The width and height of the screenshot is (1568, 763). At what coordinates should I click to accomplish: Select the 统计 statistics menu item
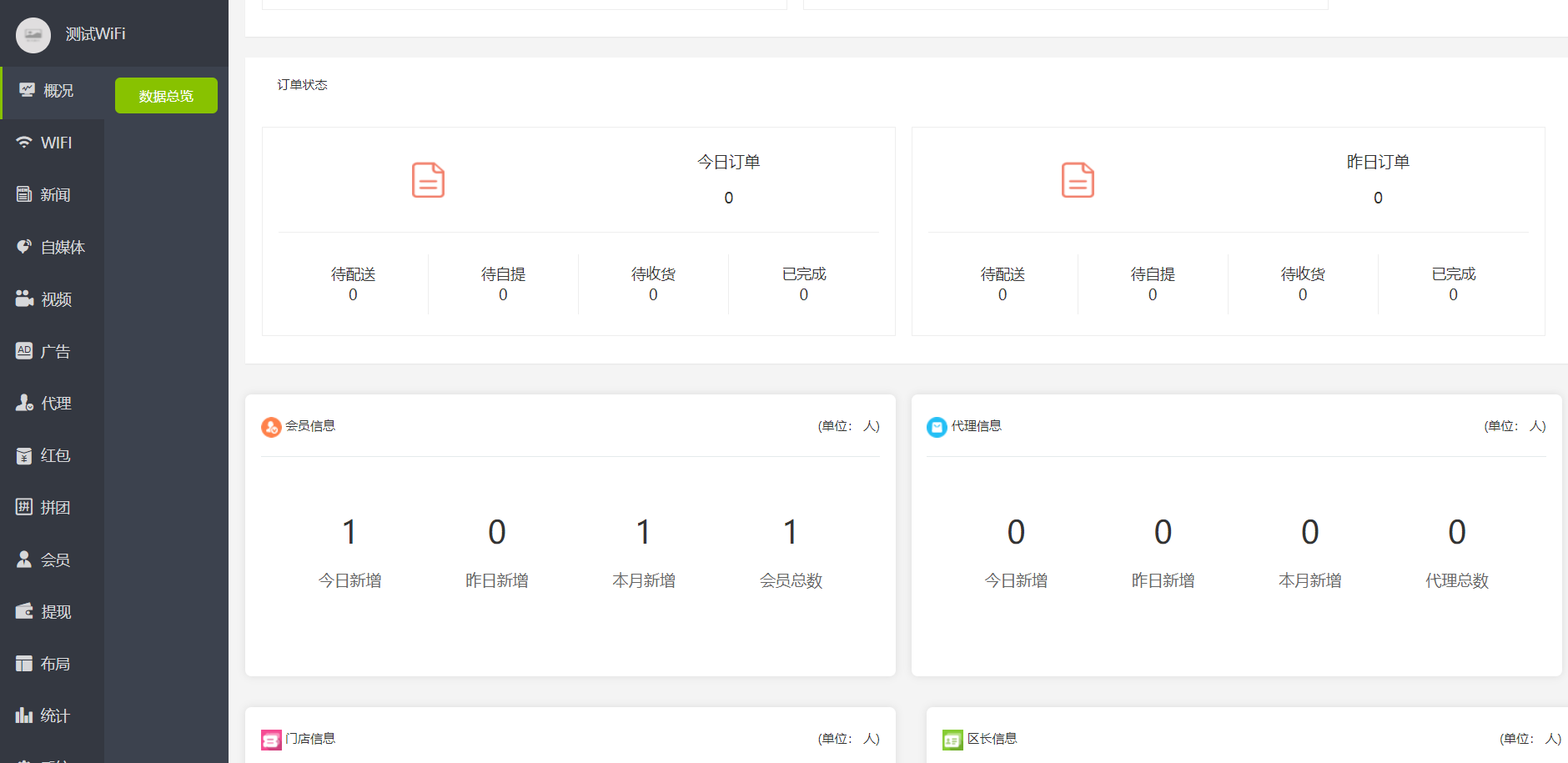[x=52, y=716]
